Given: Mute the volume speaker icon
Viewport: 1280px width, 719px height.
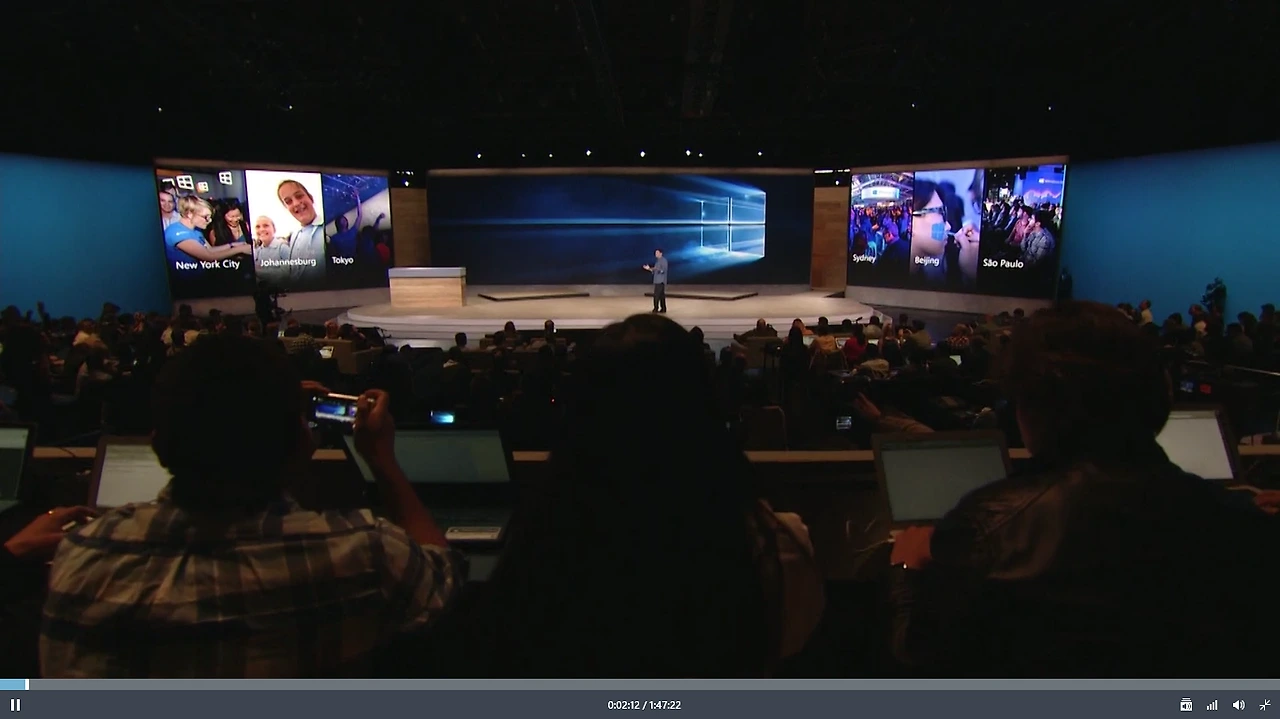Looking at the screenshot, I should pos(1239,705).
